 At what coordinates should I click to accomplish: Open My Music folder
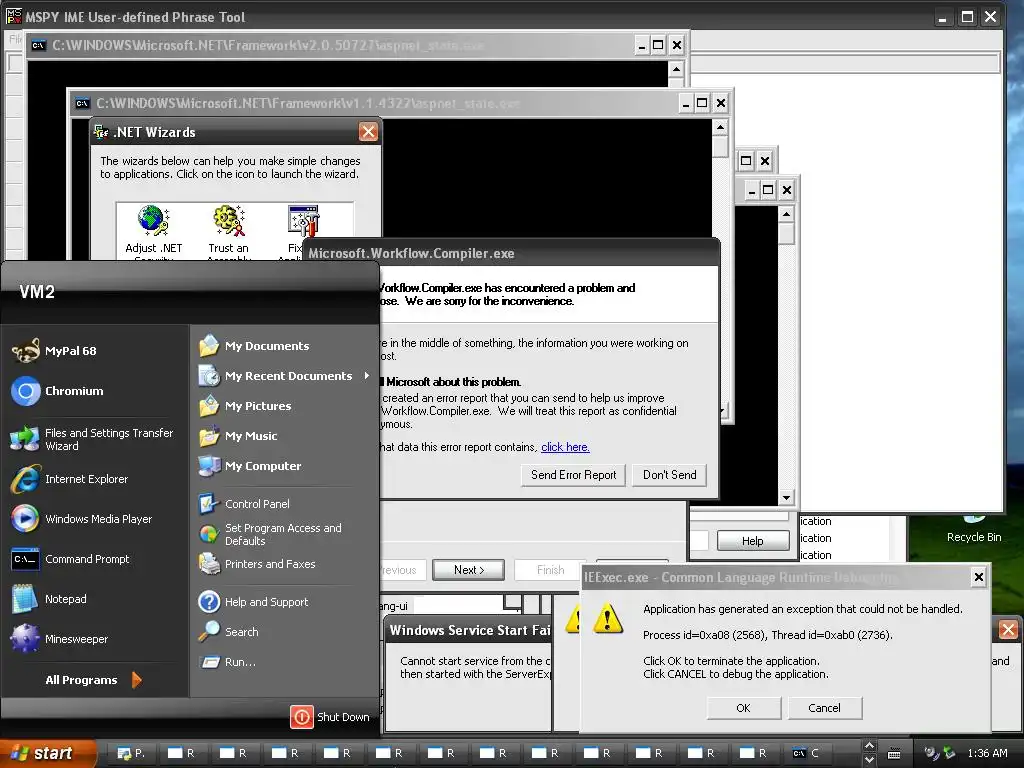pos(238,436)
